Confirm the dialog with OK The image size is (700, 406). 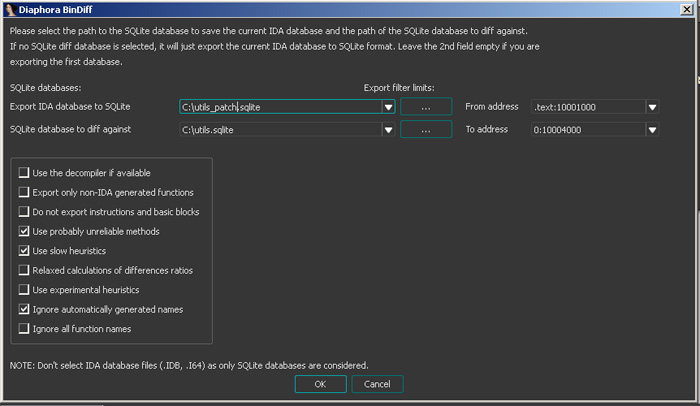click(321, 384)
